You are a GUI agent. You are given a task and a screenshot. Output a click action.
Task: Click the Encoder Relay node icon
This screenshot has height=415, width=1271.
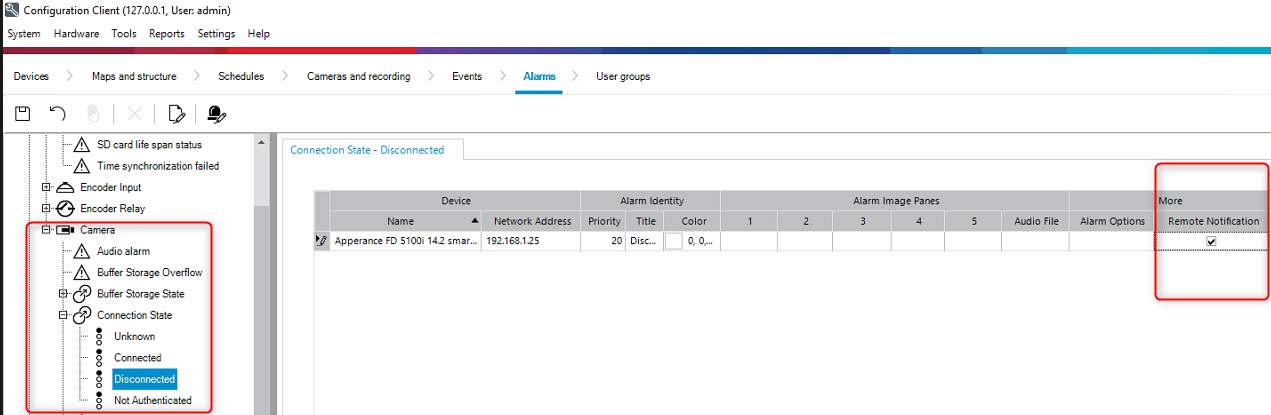[65, 208]
